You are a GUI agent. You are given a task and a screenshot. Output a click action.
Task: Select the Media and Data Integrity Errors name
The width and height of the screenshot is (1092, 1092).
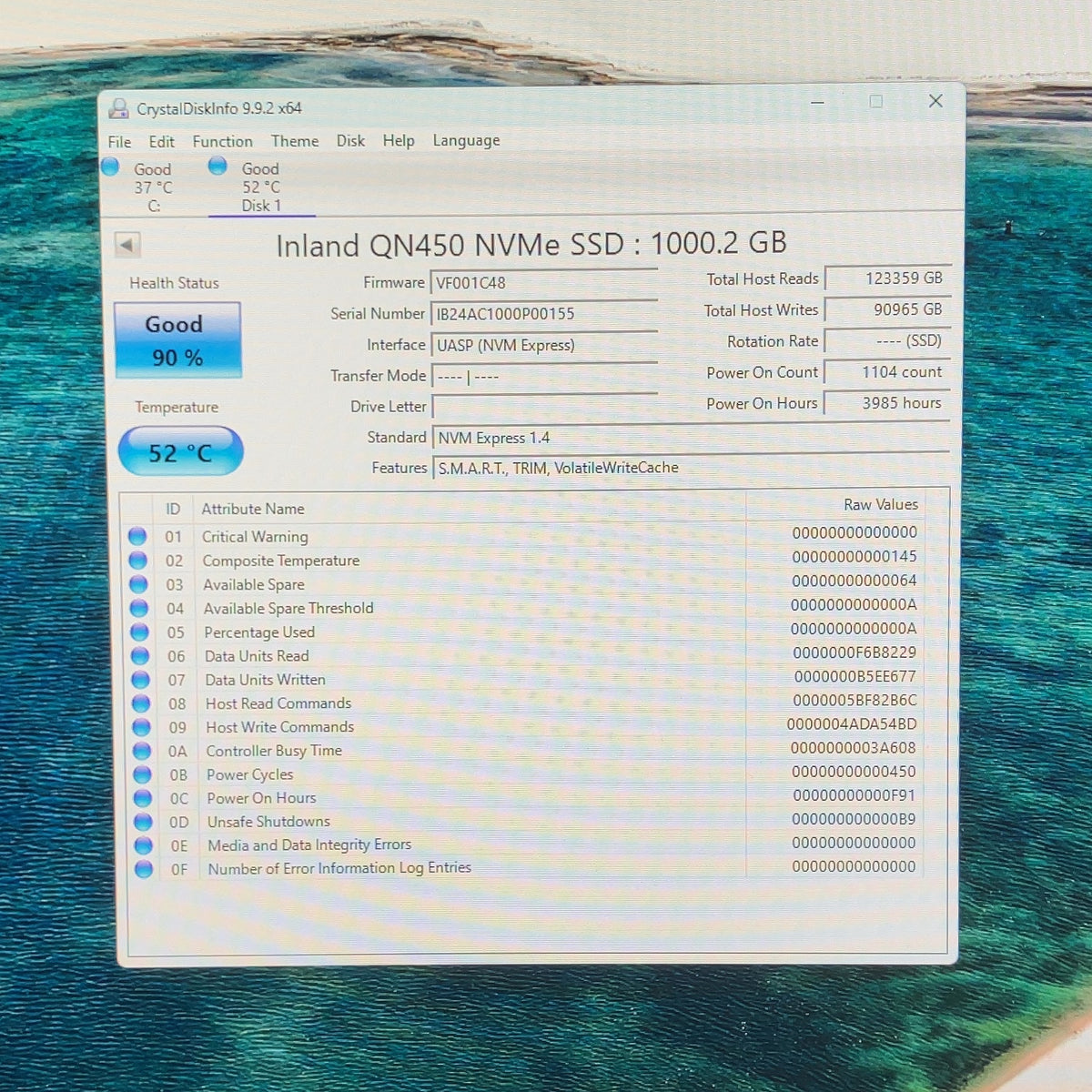click(x=309, y=845)
